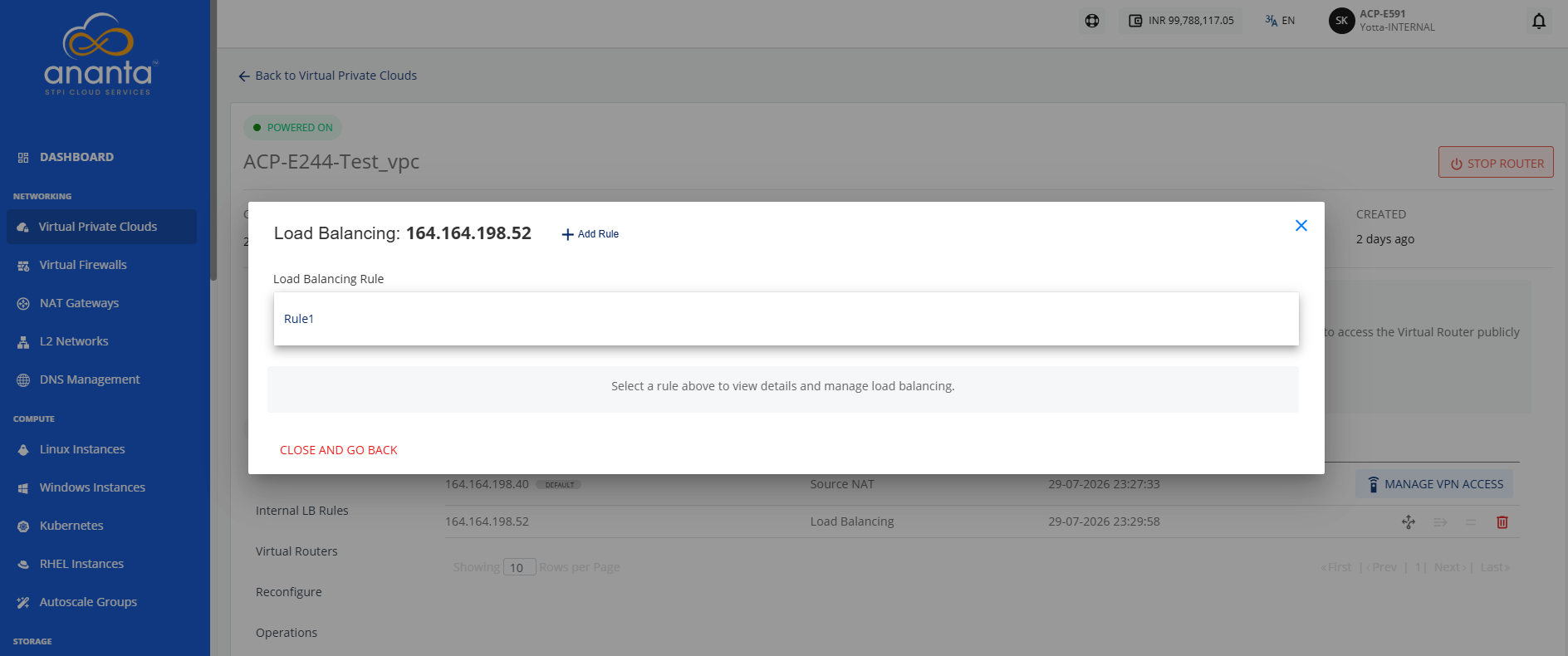Screen dimensions: 1568x656
Task: Select the Internal LB Rules tab
Action: point(302,511)
